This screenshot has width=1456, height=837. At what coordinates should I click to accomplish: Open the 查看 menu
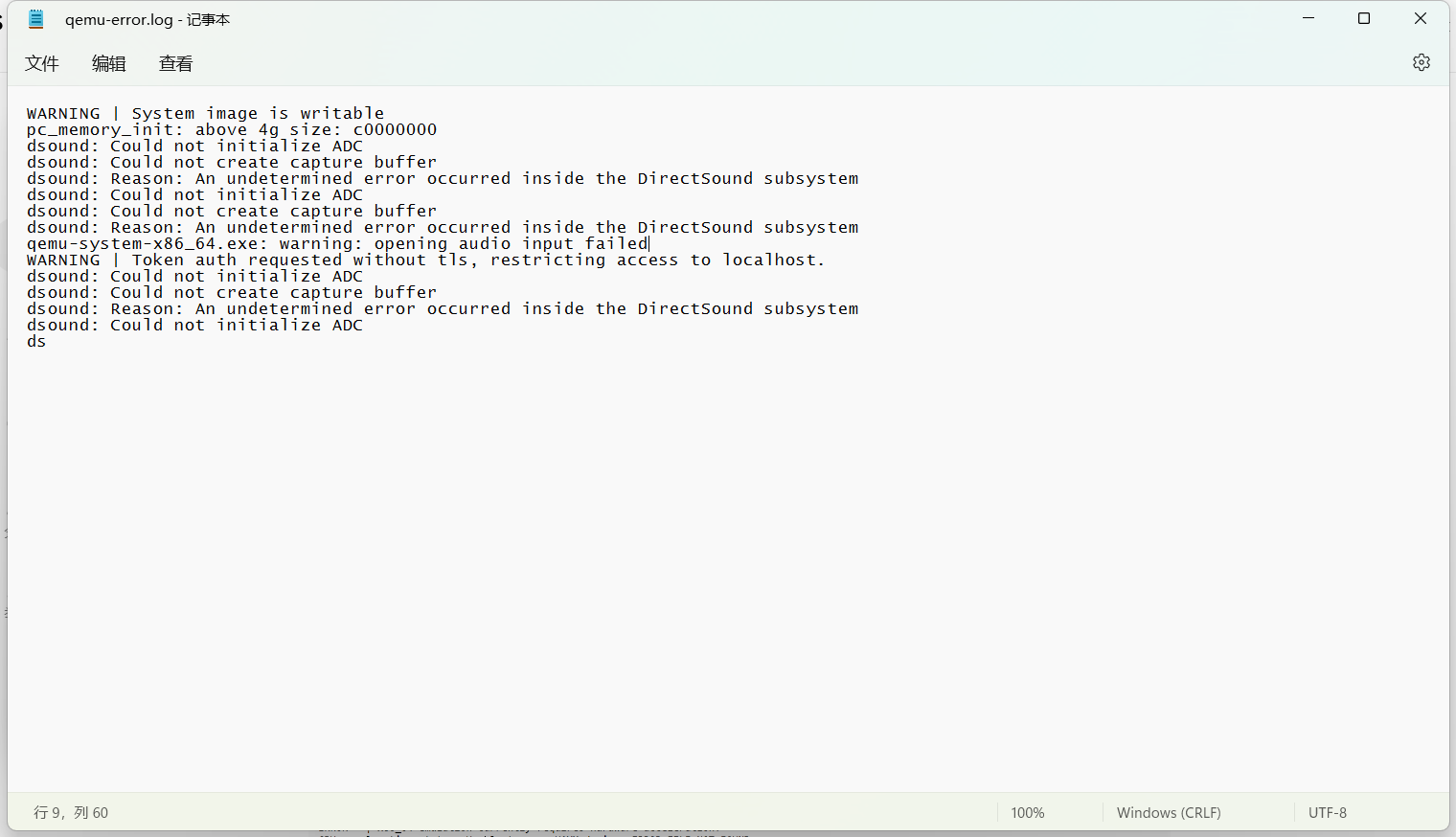point(176,63)
